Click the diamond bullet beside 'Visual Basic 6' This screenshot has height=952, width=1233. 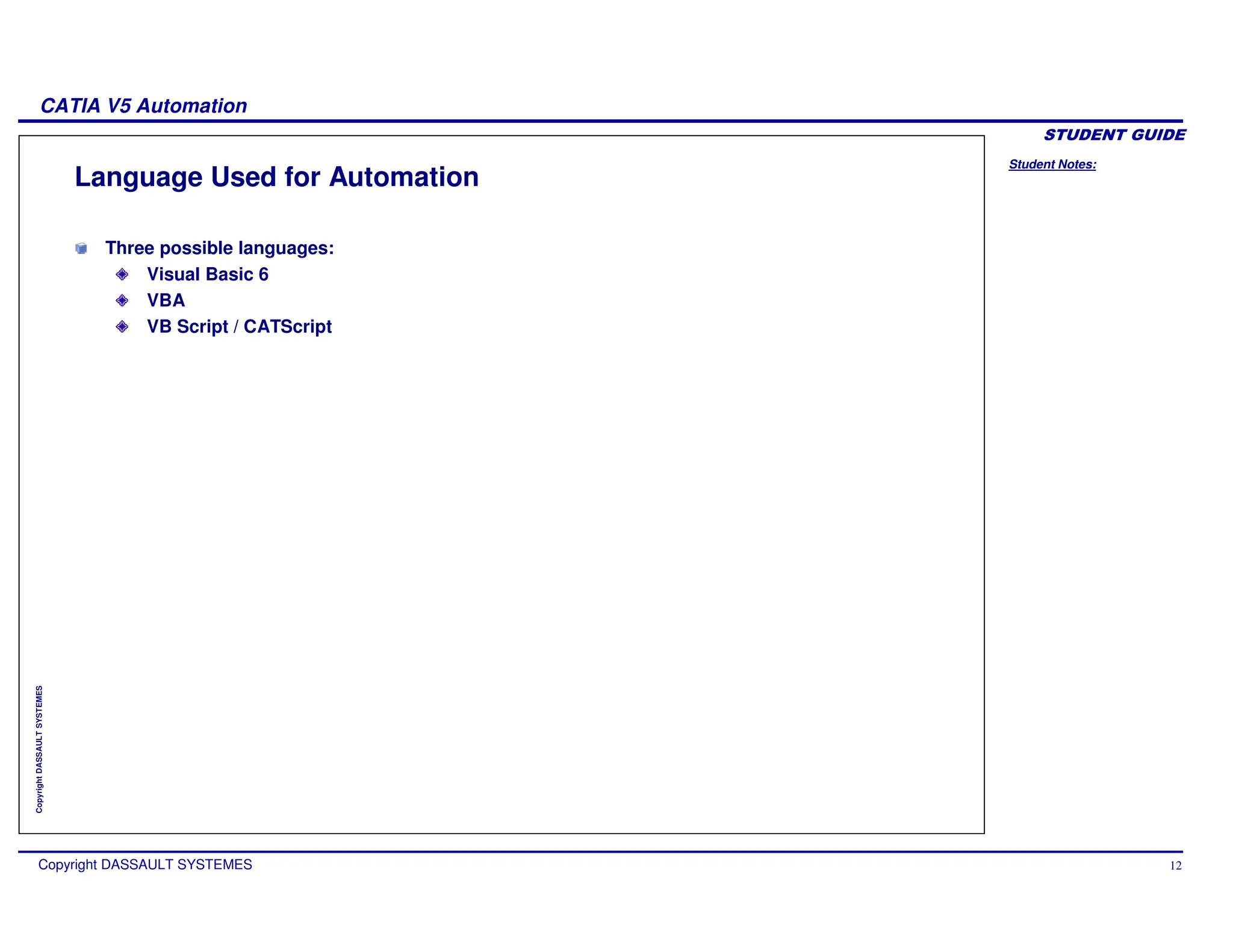122,274
